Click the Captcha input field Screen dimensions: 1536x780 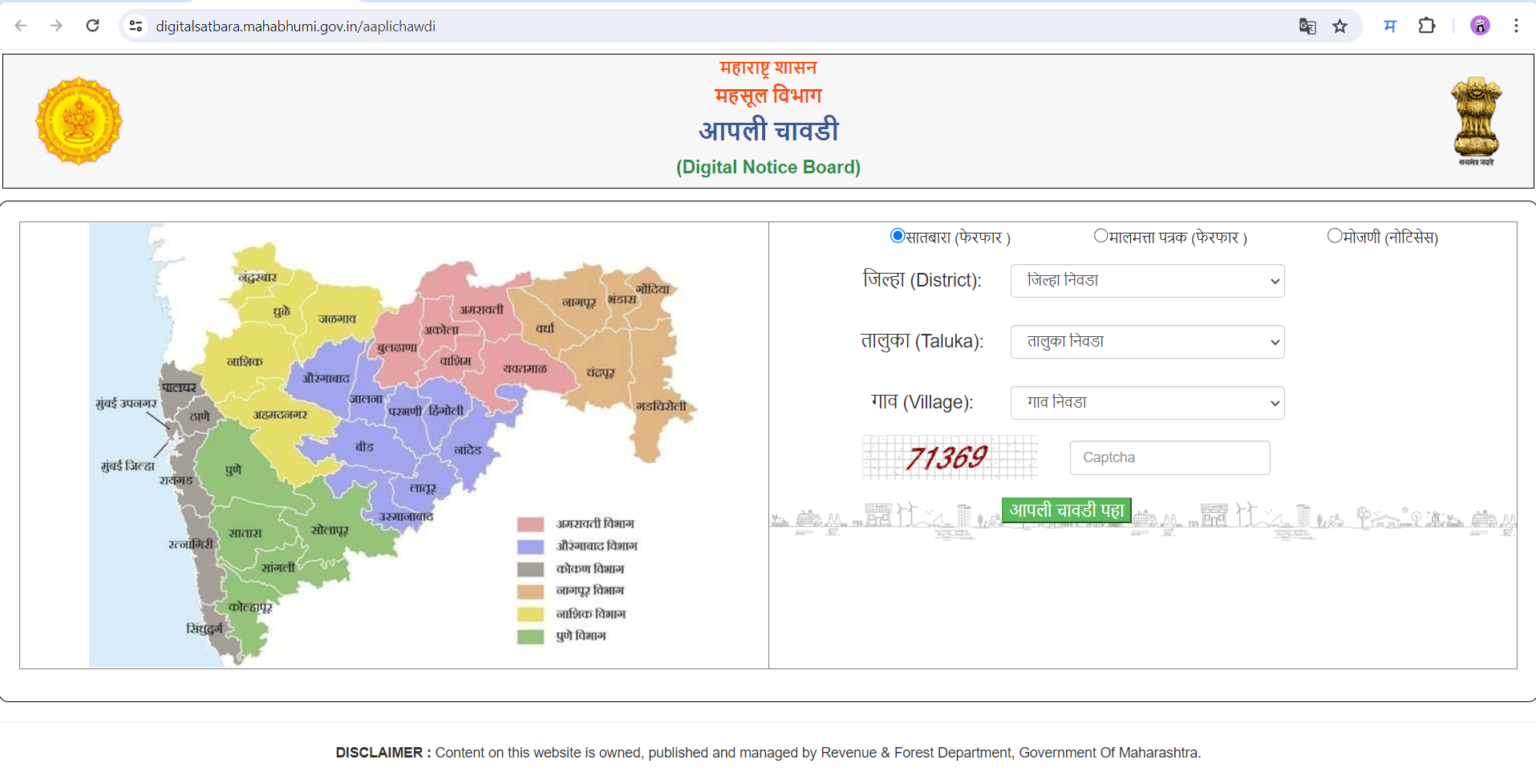1169,458
